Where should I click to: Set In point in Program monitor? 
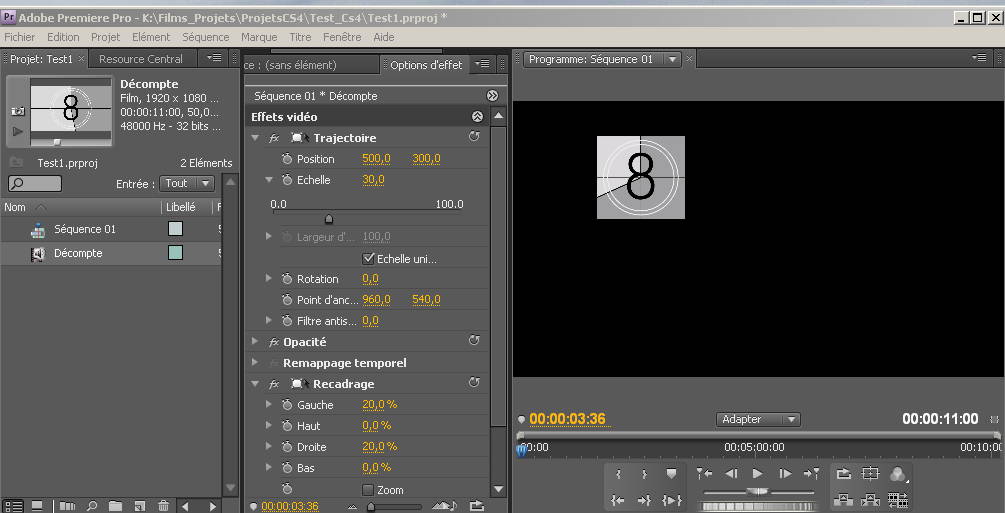(618, 474)
